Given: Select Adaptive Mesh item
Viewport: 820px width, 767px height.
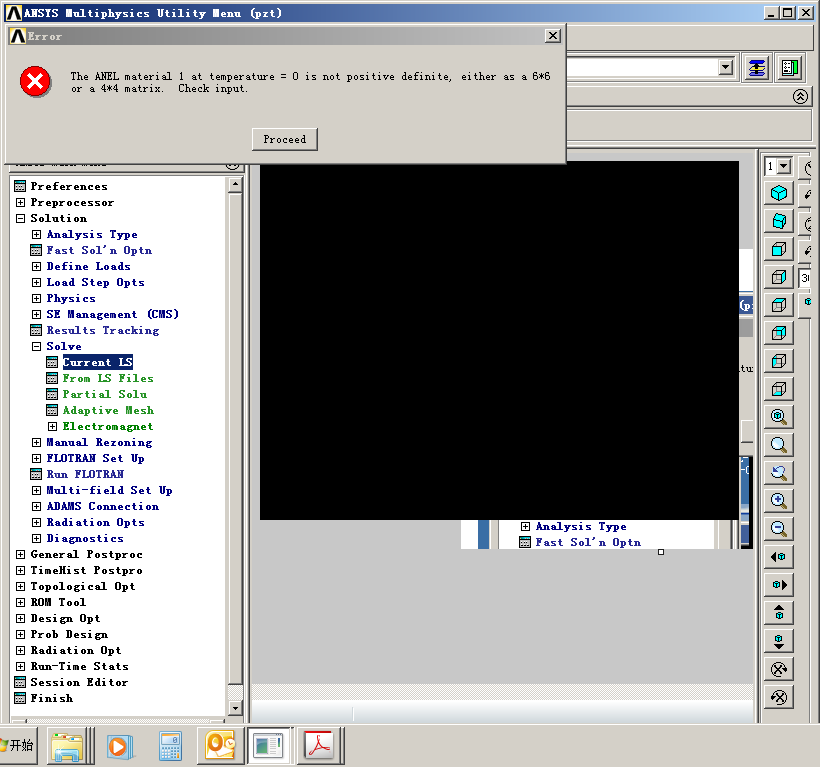Looking at the screenshot, I should (x=108, y=410).
